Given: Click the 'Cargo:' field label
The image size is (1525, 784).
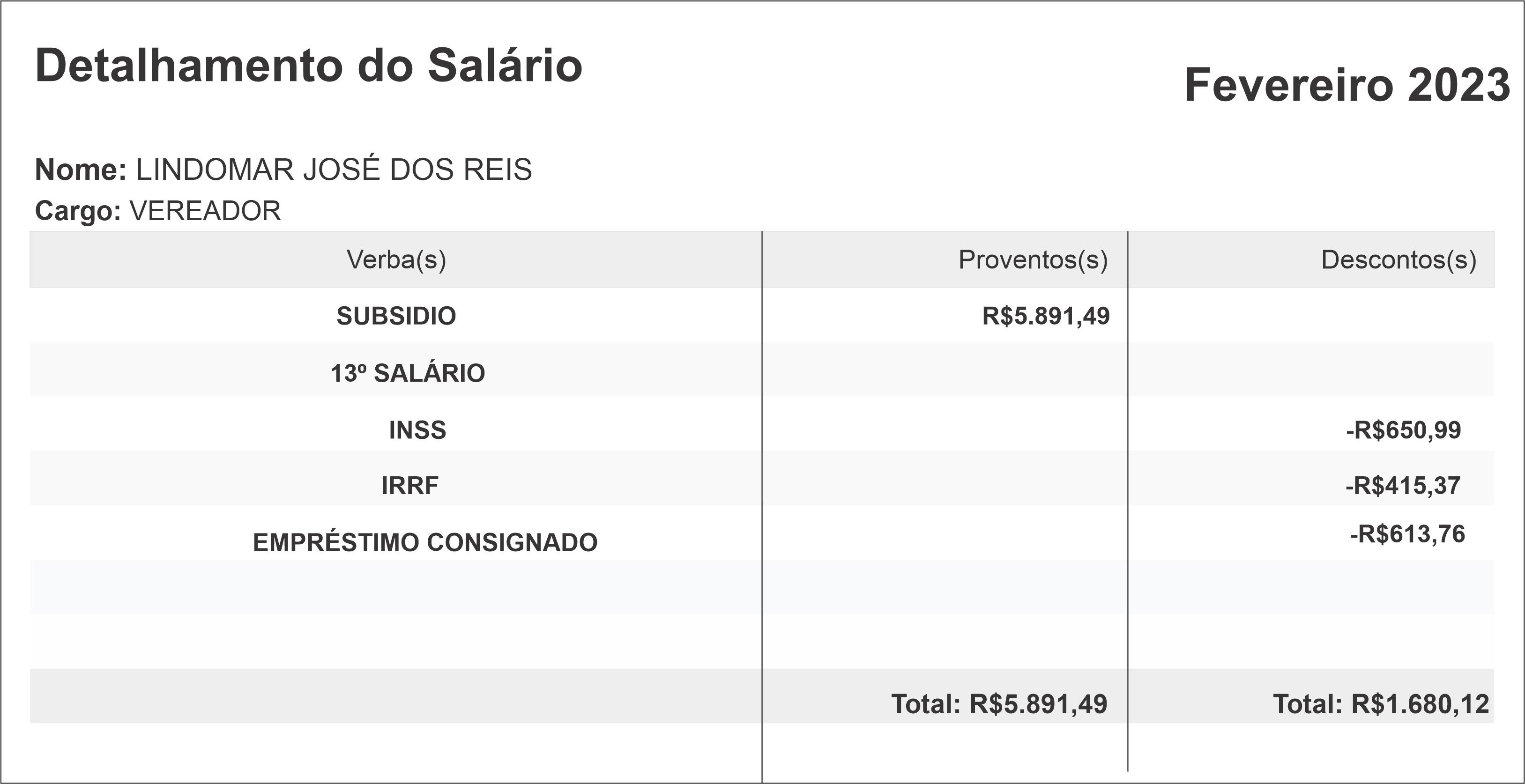Looking at the screenshot, I should [x=78, y=211].
